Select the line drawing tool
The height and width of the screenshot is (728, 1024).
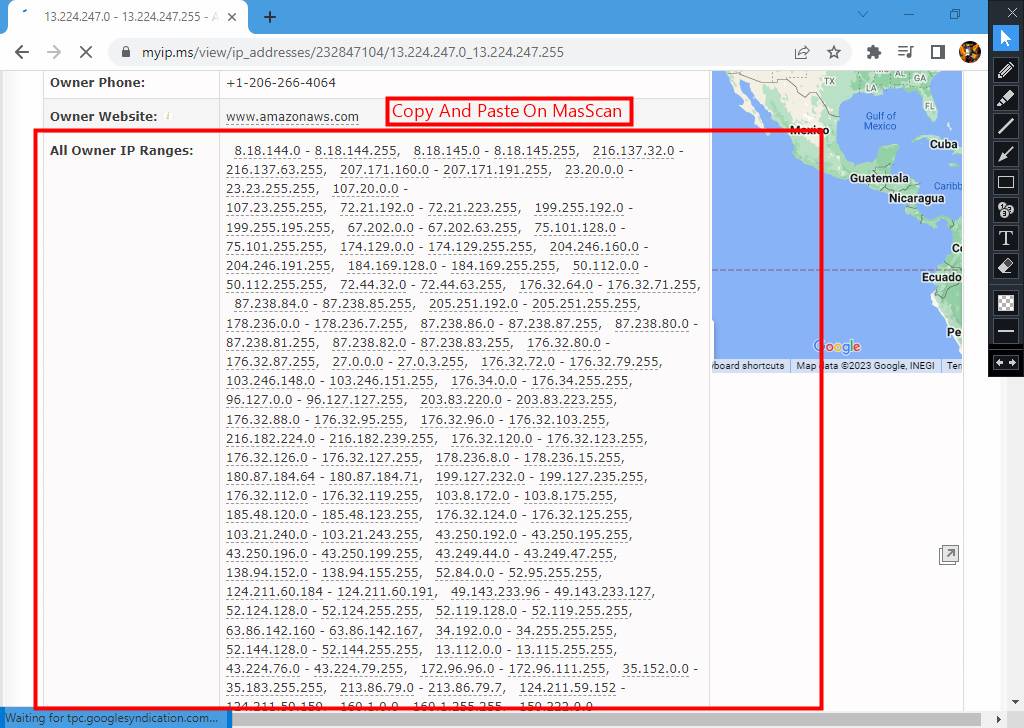[1006, 126]
